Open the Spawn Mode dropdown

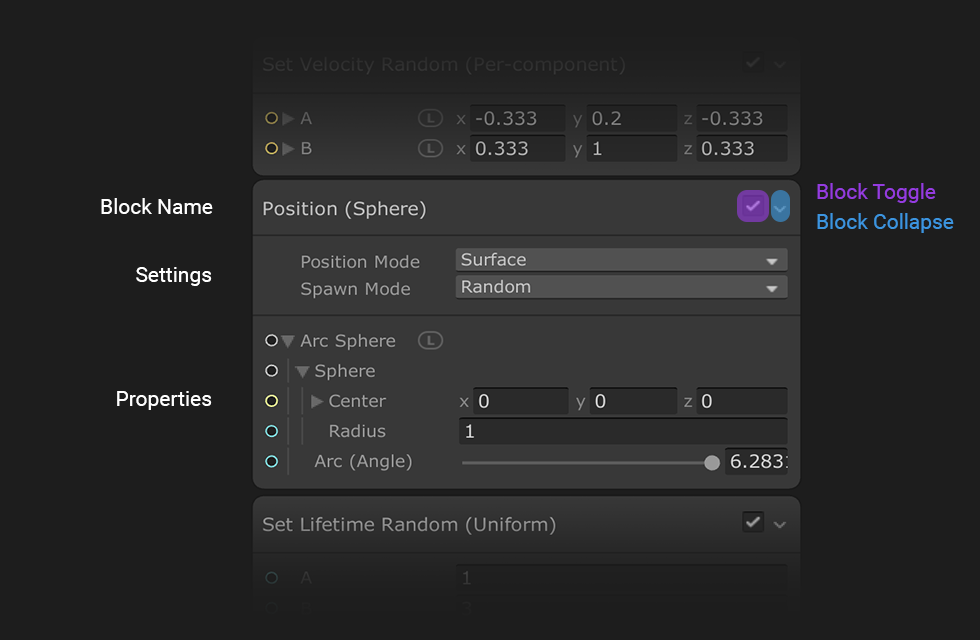pos(621,287)
